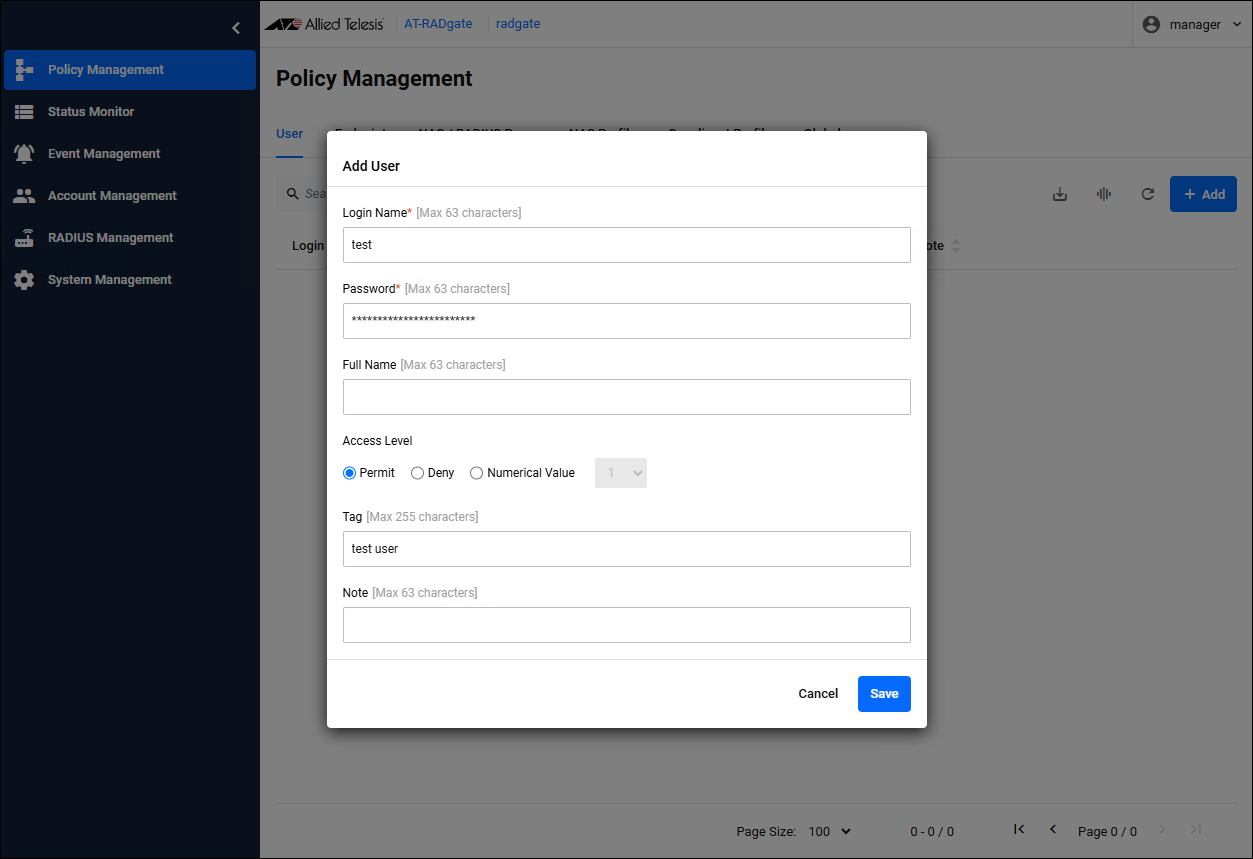Select the Deny access level radio
Image resolution: width=1253 pixels, height=859 pixels.
tap(418, 473)
